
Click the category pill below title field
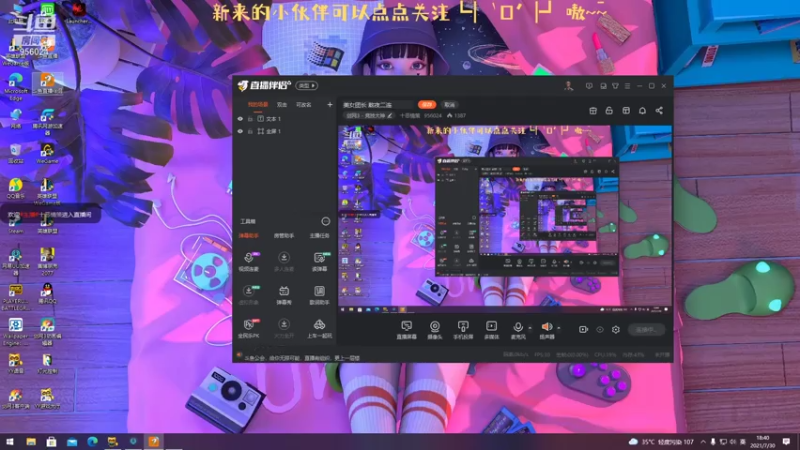point(369,116)
